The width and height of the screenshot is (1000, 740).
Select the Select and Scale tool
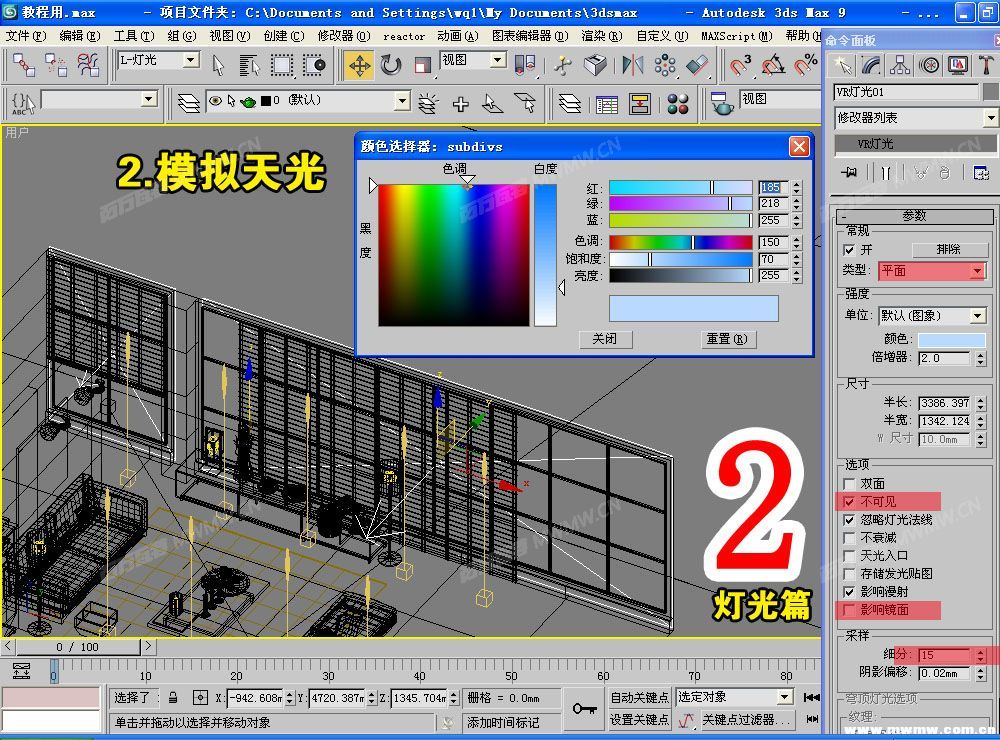pos(422,64)
